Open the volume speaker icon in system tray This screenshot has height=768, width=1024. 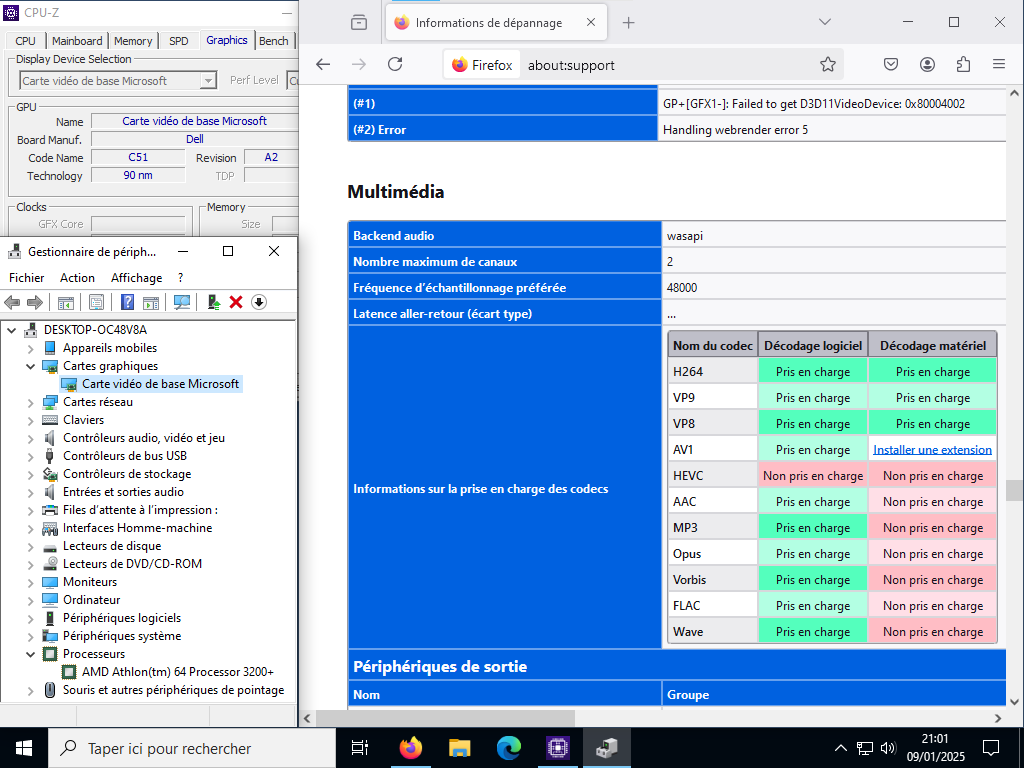click(888, 748)
